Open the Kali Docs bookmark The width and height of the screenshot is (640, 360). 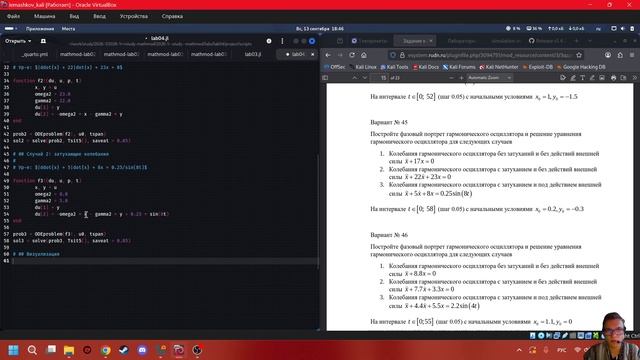pos(426,67)
